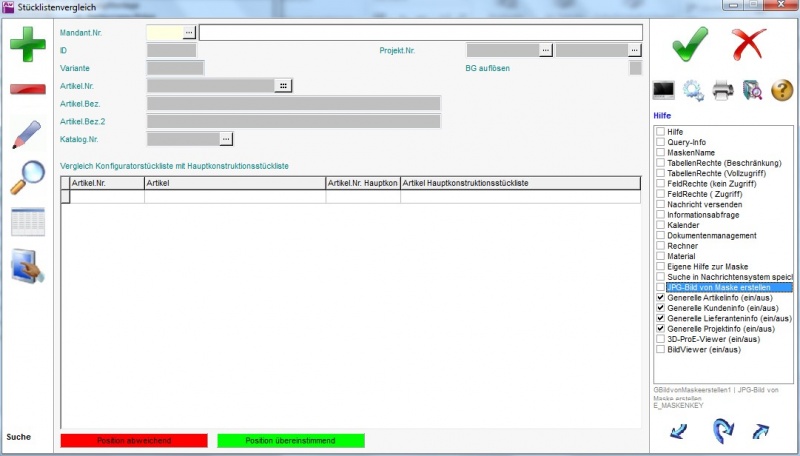This screenshot has width=800, height=456.
Task: Confirm with the green checkmark icon
Action: (x=689, y=45)
